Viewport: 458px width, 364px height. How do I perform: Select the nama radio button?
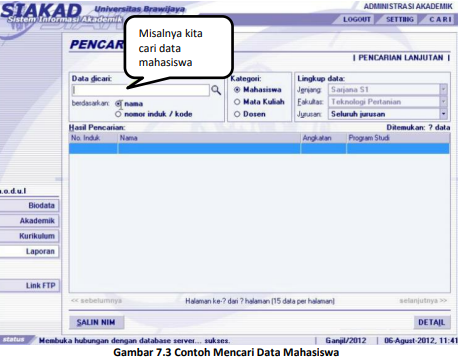(x=118, y=104)
